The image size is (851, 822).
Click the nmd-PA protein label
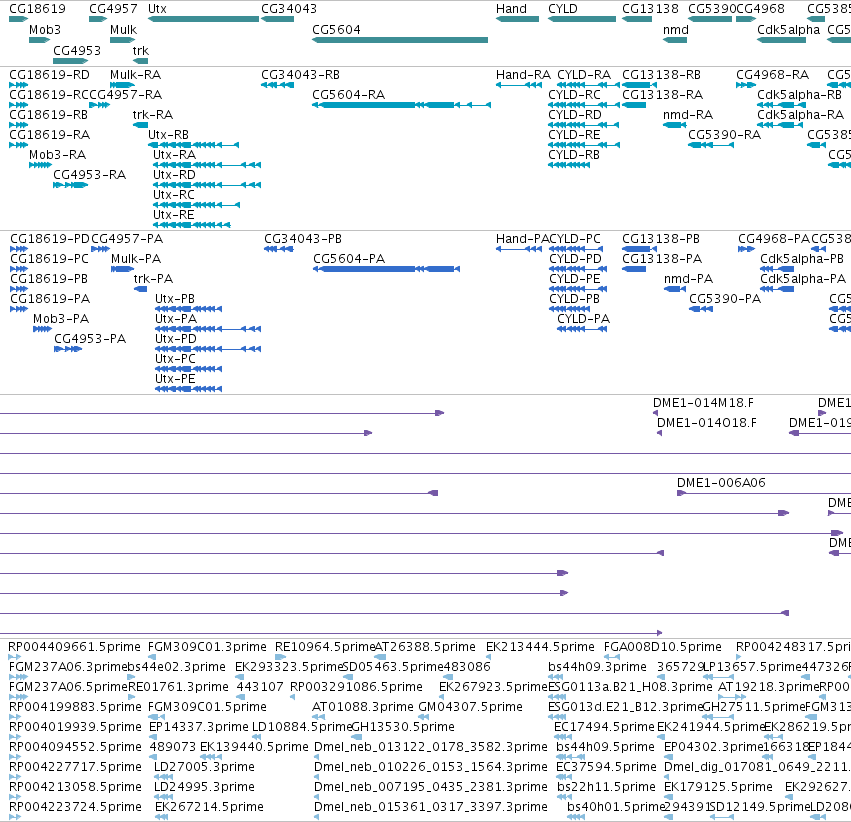pos(688,279)
